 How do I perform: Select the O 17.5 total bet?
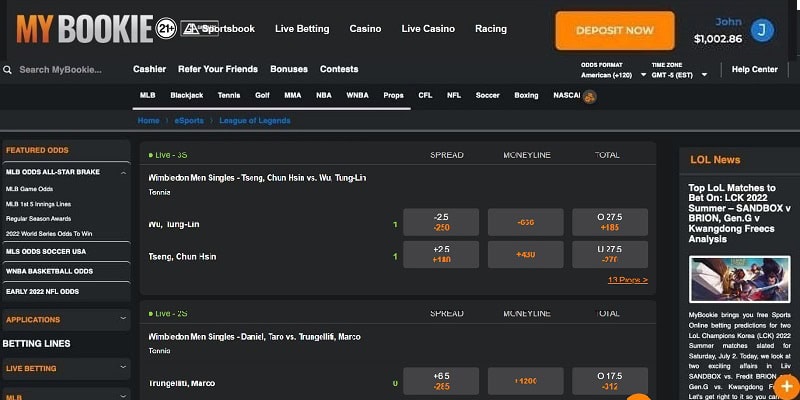610,381
